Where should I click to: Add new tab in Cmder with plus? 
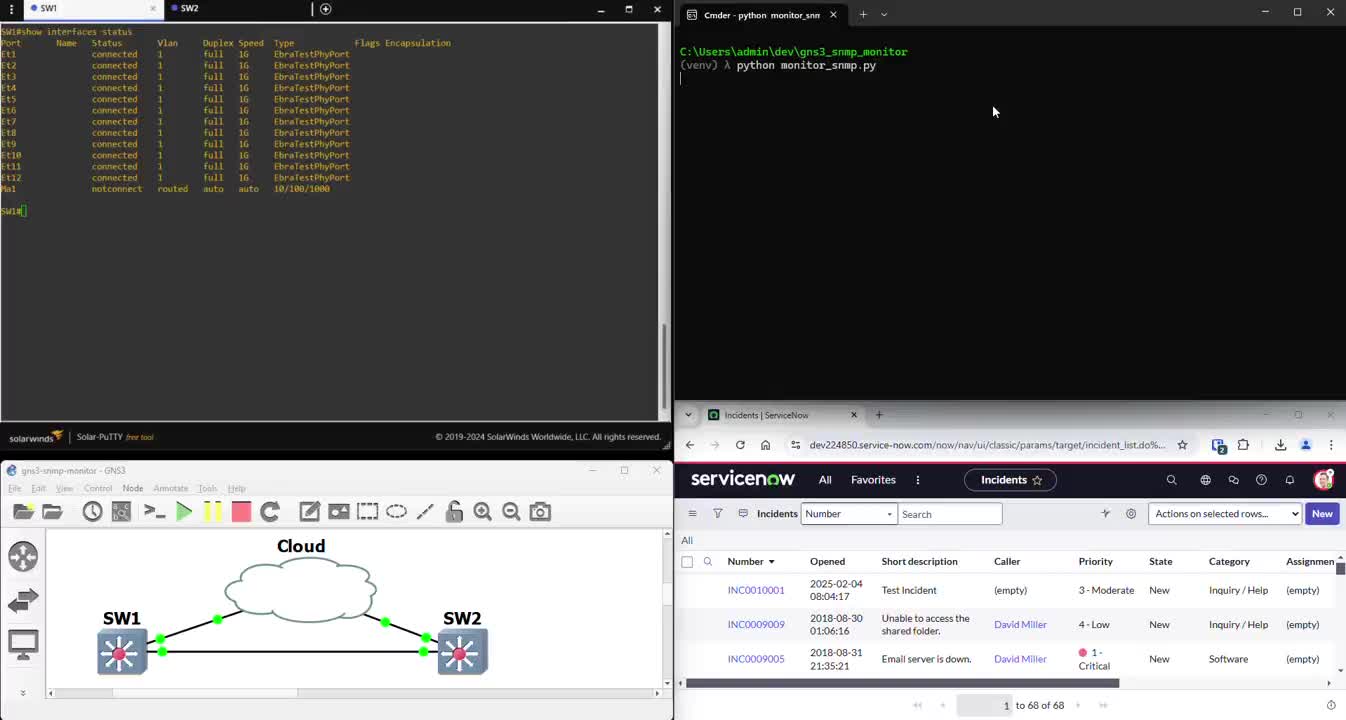863,14
